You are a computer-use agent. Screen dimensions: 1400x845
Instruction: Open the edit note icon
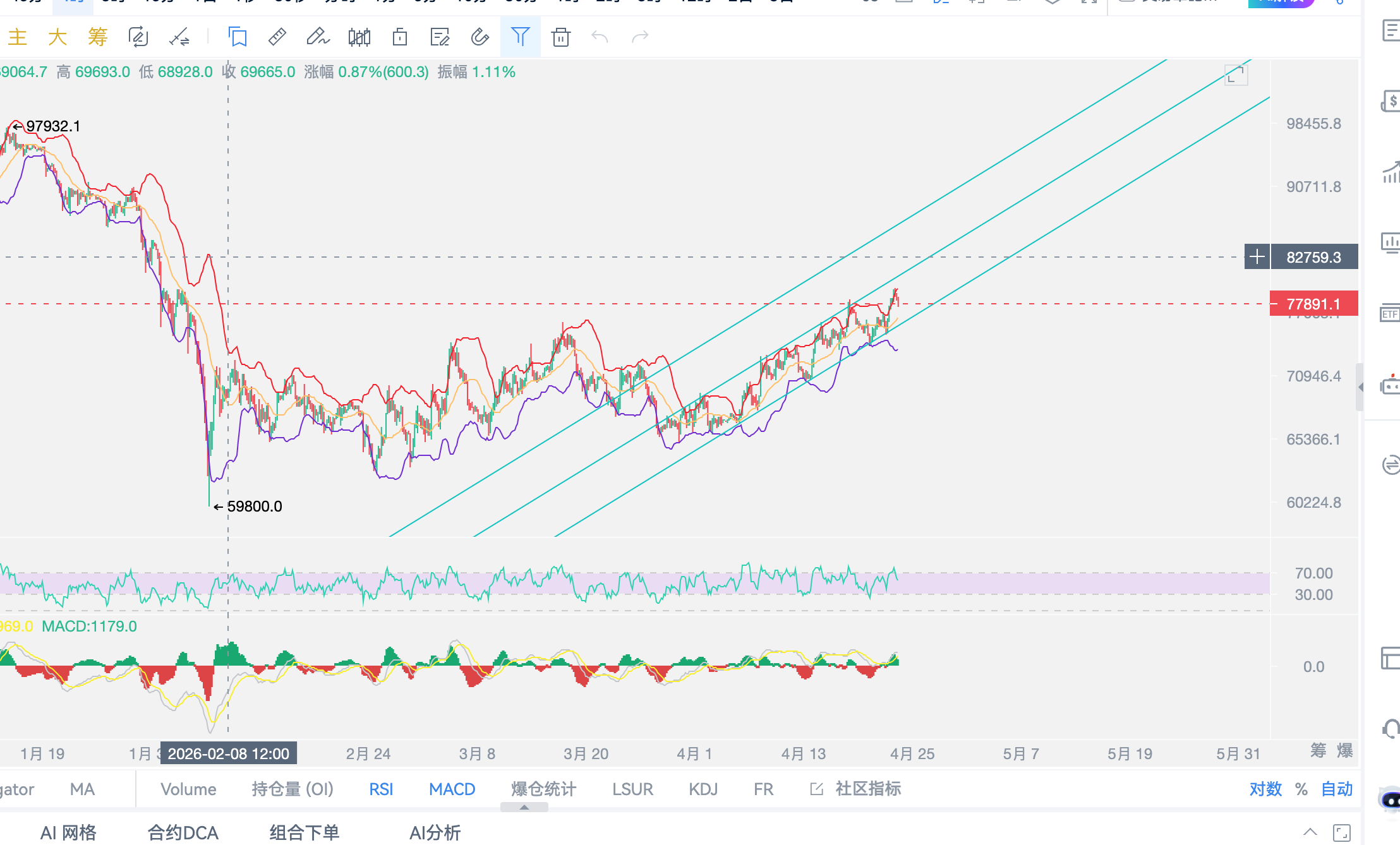click(x=439, y=37)
